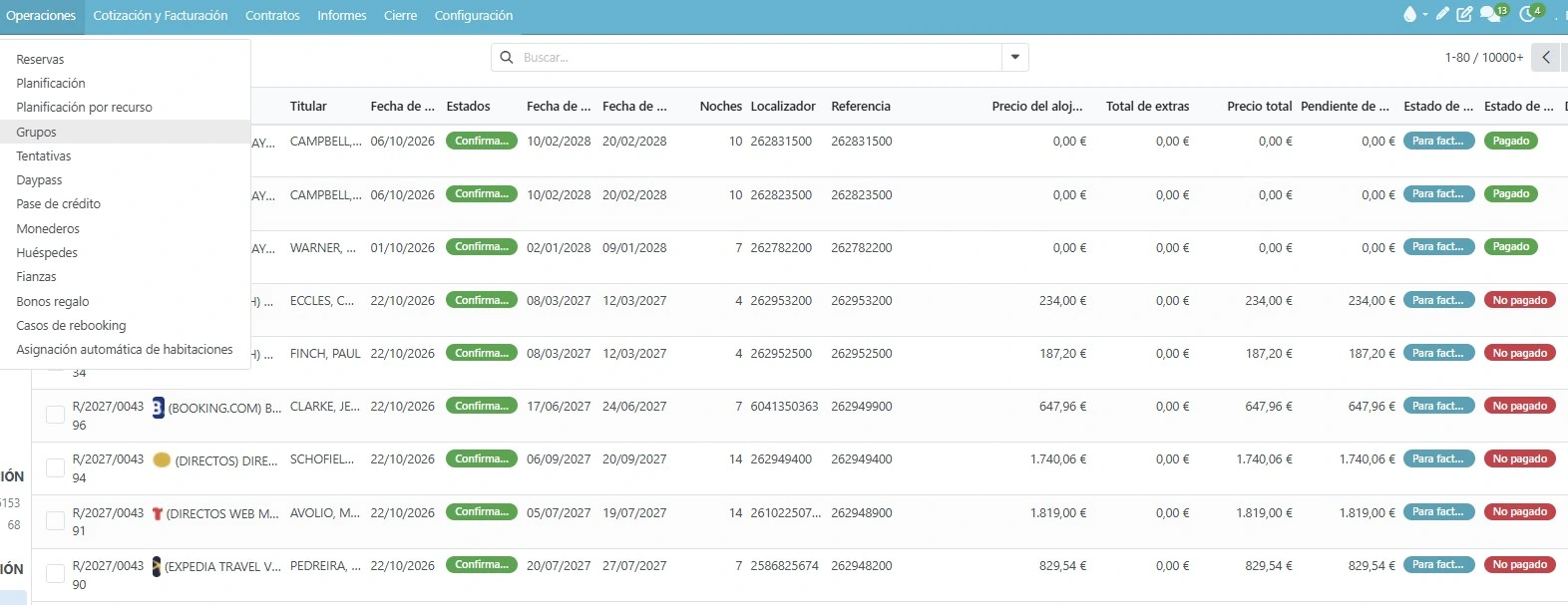This screenshot has height=605, width=1568.
Task: Click the No pagado badge for locator 262953200
Action: pyautogui.click(x=1520, y=300)
